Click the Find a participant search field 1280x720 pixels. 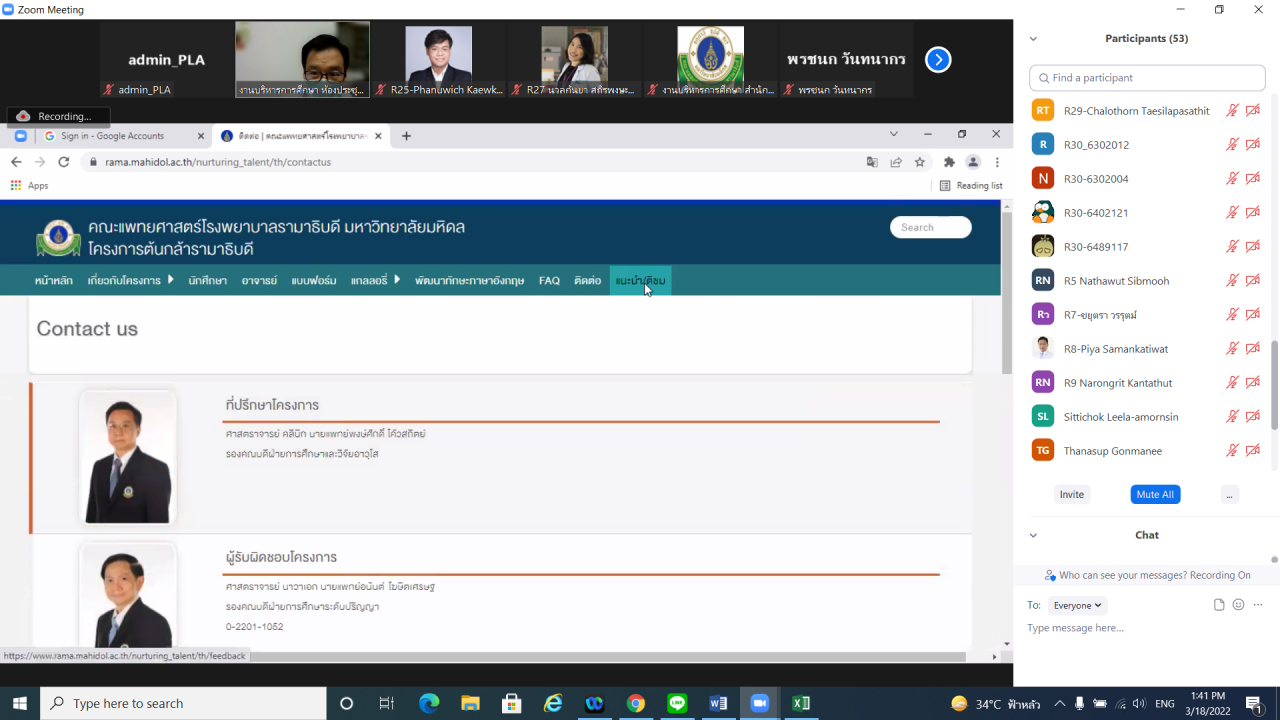(x=1147, y=78)
